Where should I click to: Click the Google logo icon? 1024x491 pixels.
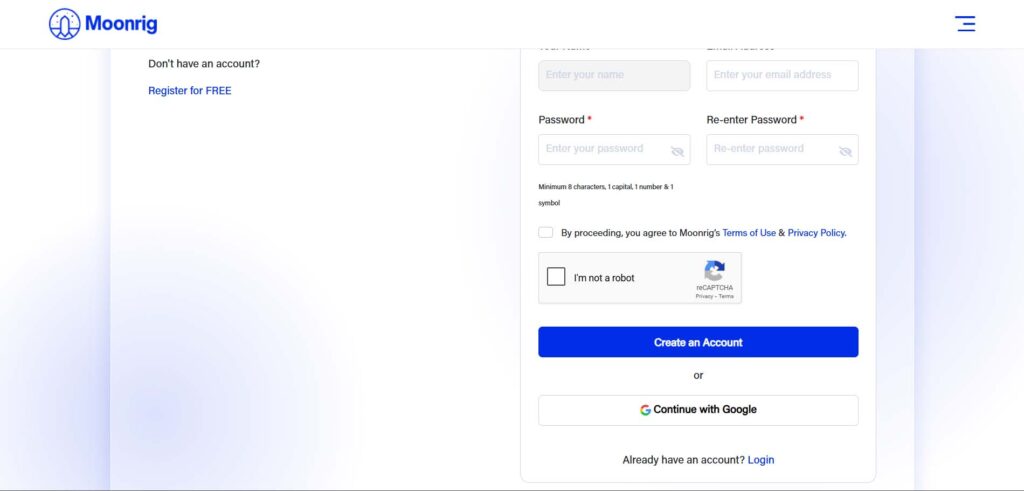pos(645,410)
